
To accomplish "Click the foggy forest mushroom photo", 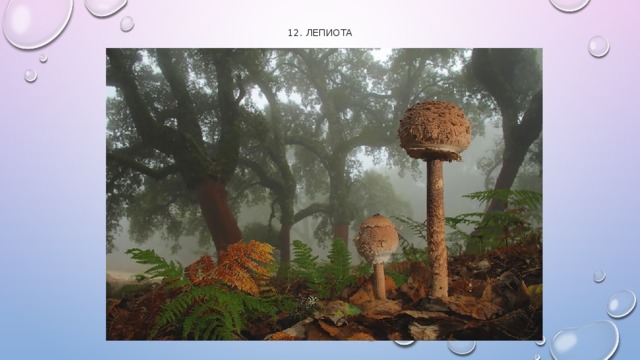I will (x=324, y=194).
